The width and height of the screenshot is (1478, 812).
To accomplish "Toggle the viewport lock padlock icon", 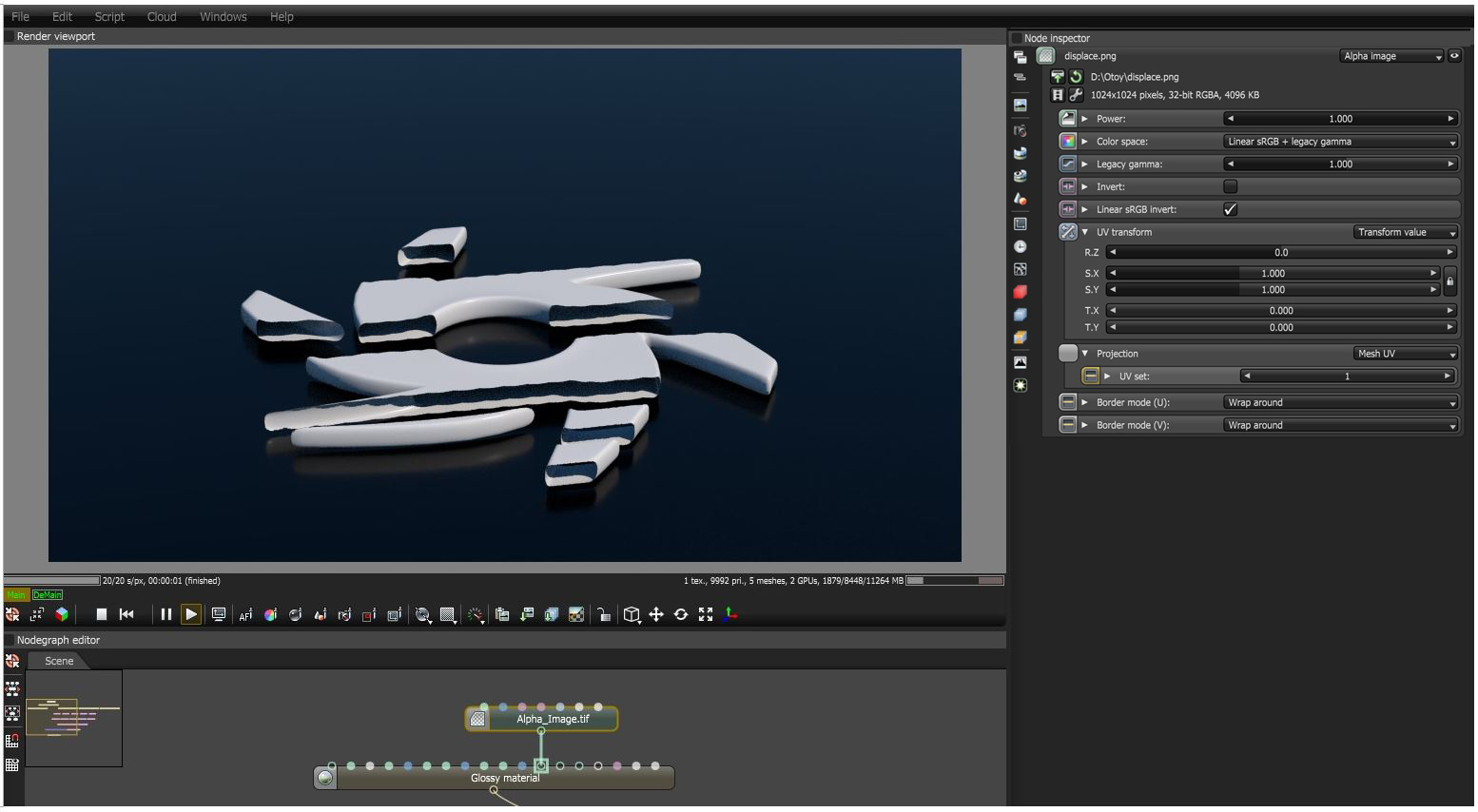I will [604, 615].
